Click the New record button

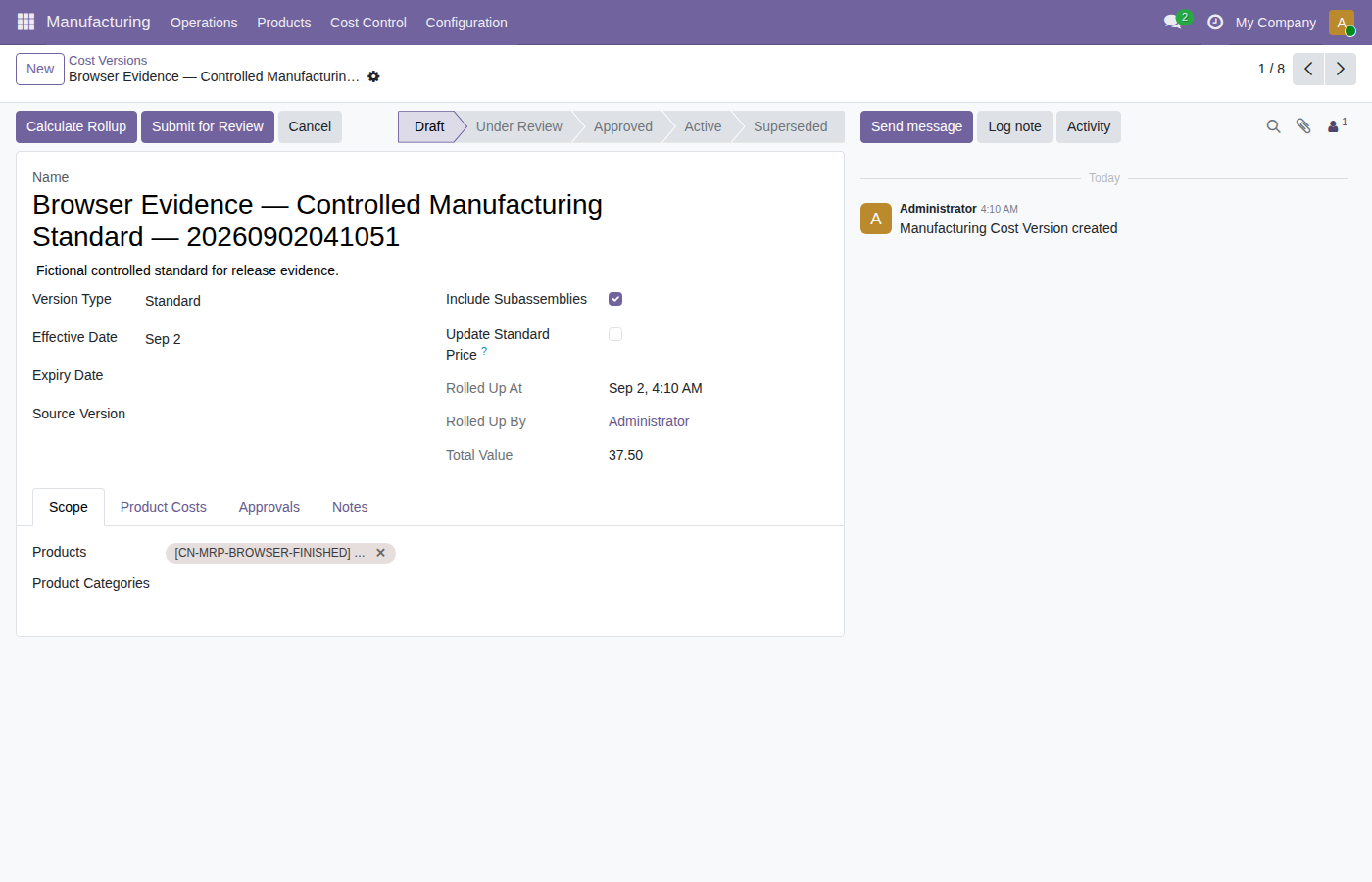(x=40, y=69)
